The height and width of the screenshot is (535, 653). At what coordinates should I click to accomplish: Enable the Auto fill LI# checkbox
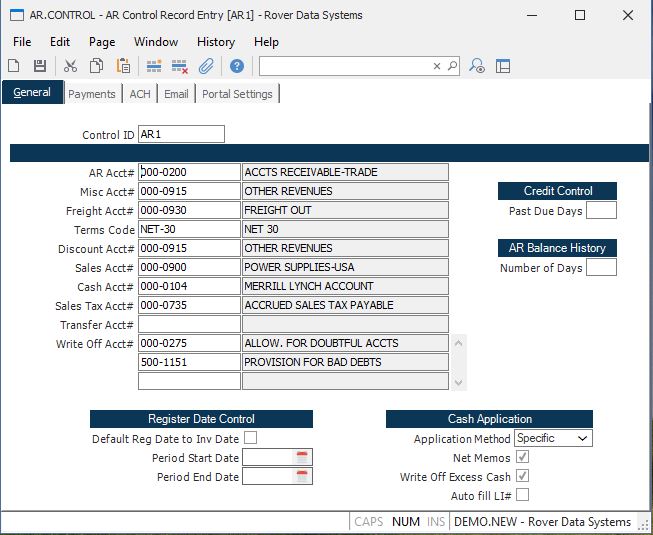(x=522, y=495)
